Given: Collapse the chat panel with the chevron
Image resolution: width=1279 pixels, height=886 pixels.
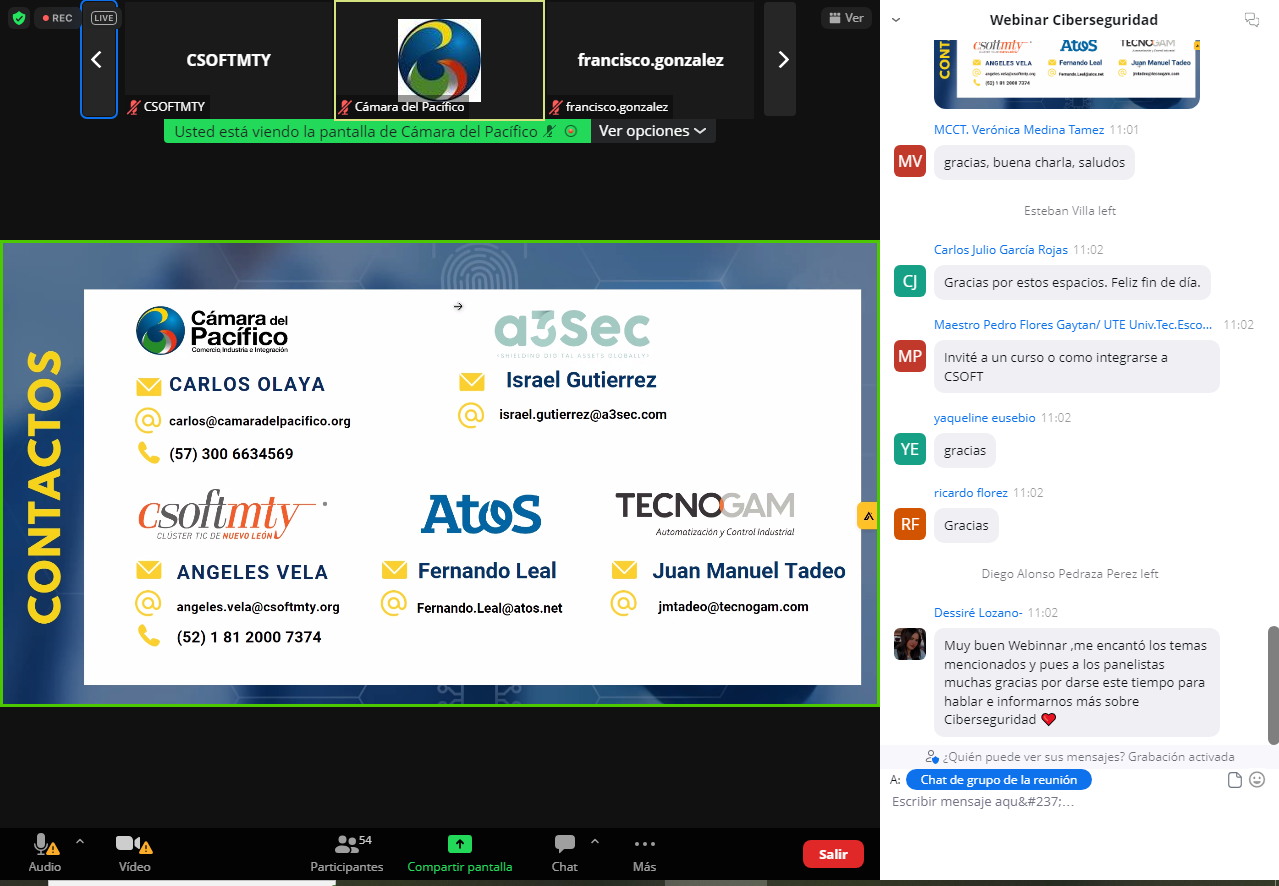Looking at the screenshot, I should pos(897,19).
